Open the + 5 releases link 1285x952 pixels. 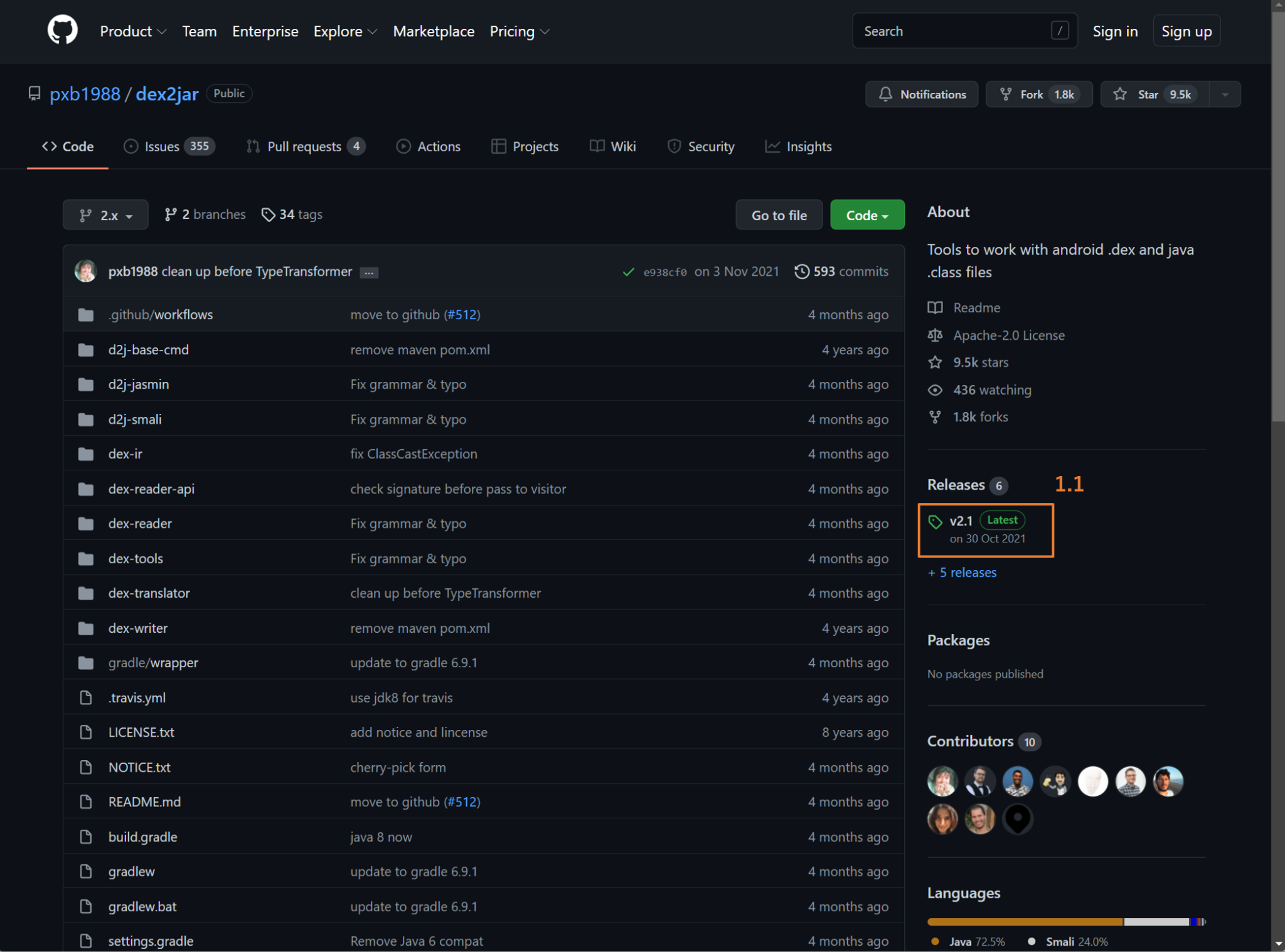pos(962,572)
